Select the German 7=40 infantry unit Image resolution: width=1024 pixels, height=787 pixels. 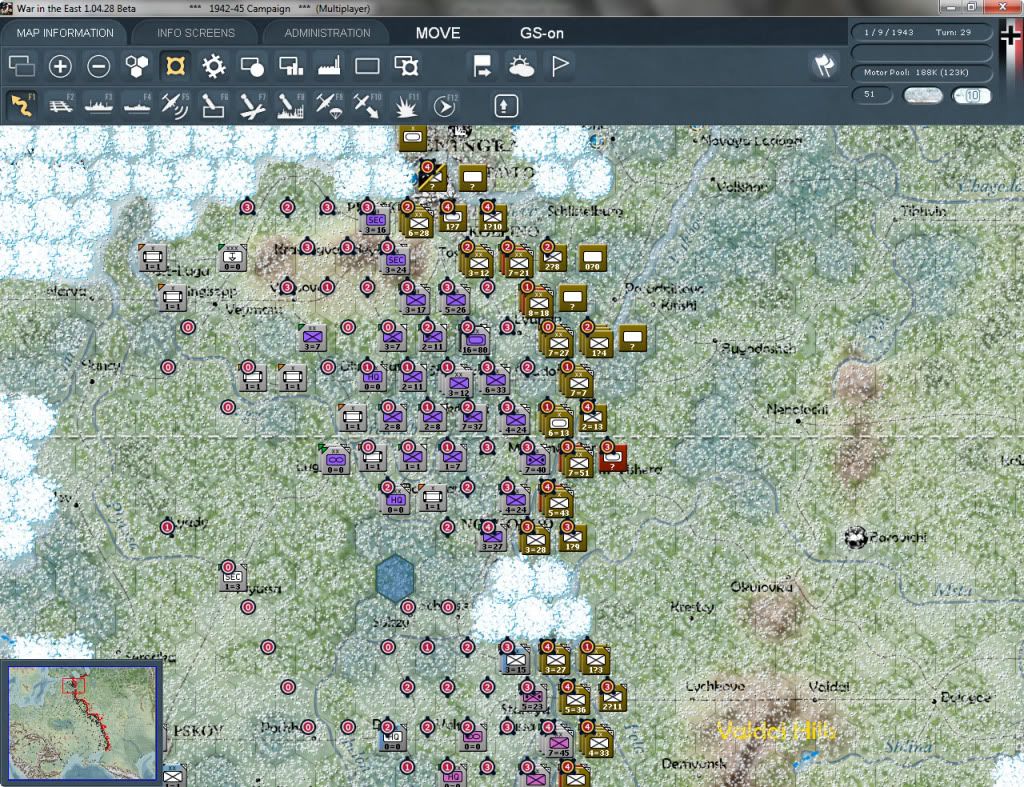pyautogui.click(x=535, y=462)
